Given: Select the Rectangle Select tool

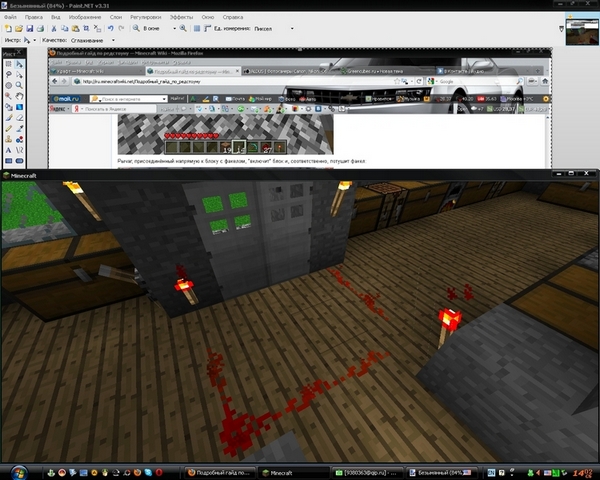Looking at the screenshot, I should [8, 62].
